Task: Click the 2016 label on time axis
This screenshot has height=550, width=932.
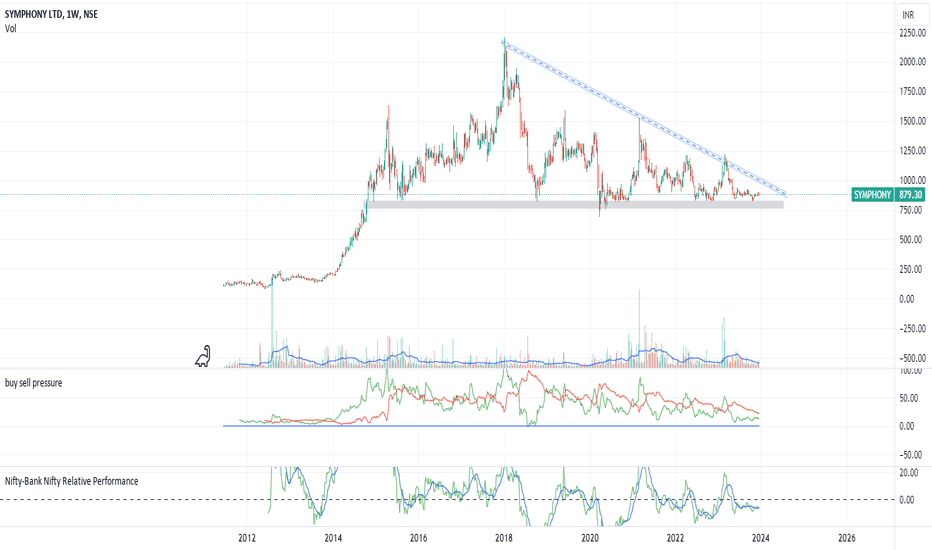Action: coord(418,538)
